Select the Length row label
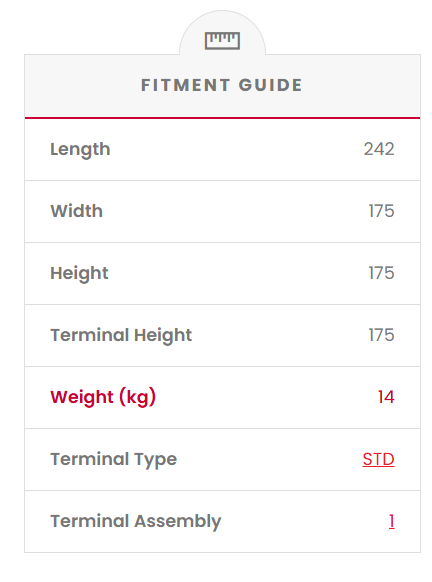 pyautogui.click(x=80, y=150)
